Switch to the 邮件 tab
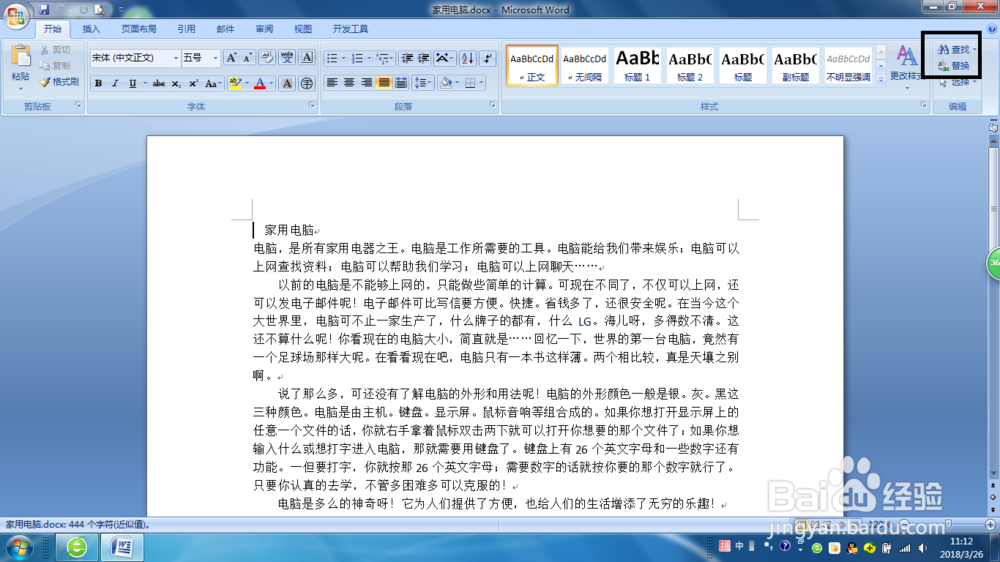This screenshot has height=562, width=1000. pyautogui.click(x=225, y=29)
